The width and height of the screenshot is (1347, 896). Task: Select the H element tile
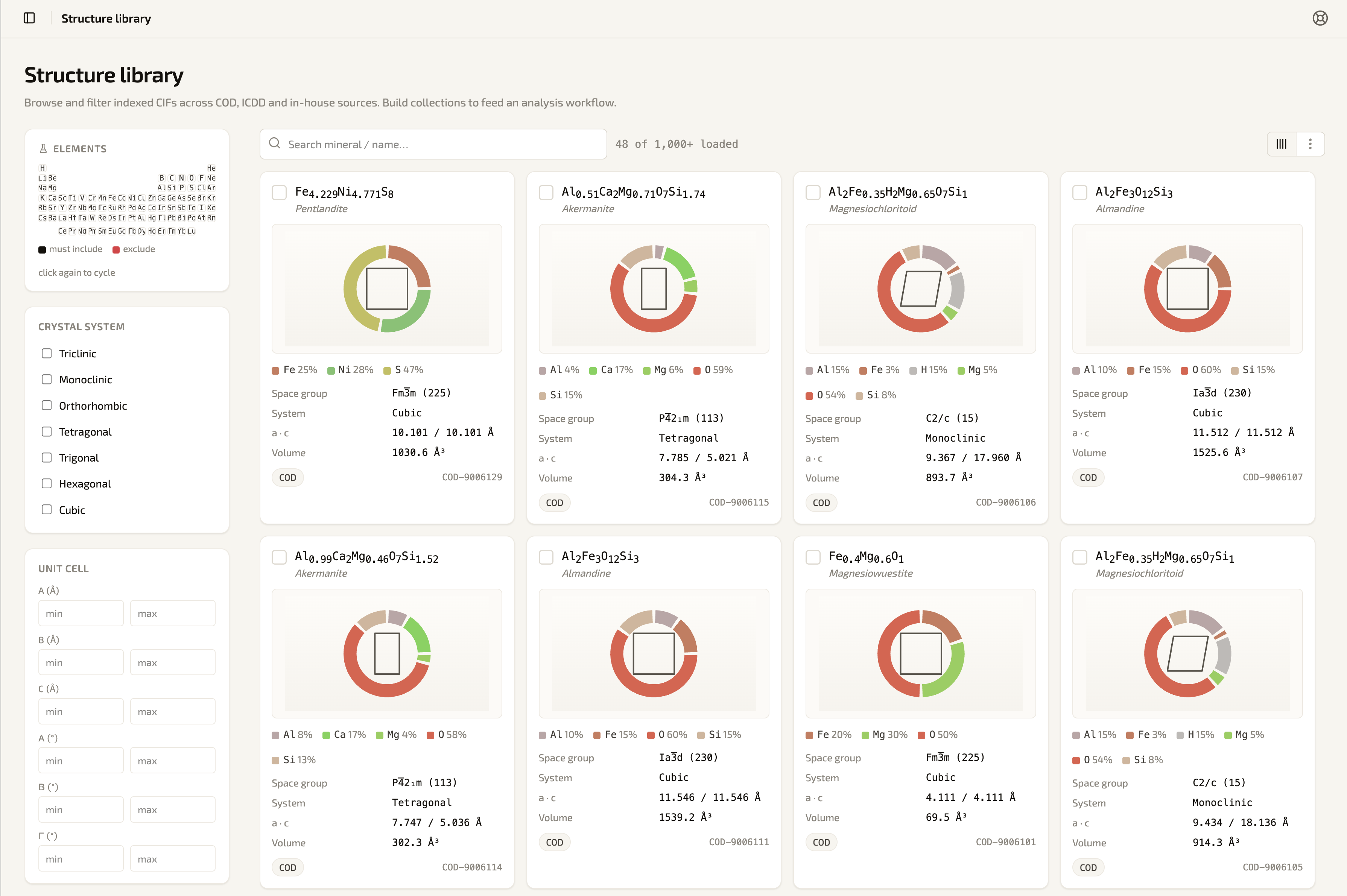click(42, 168)
